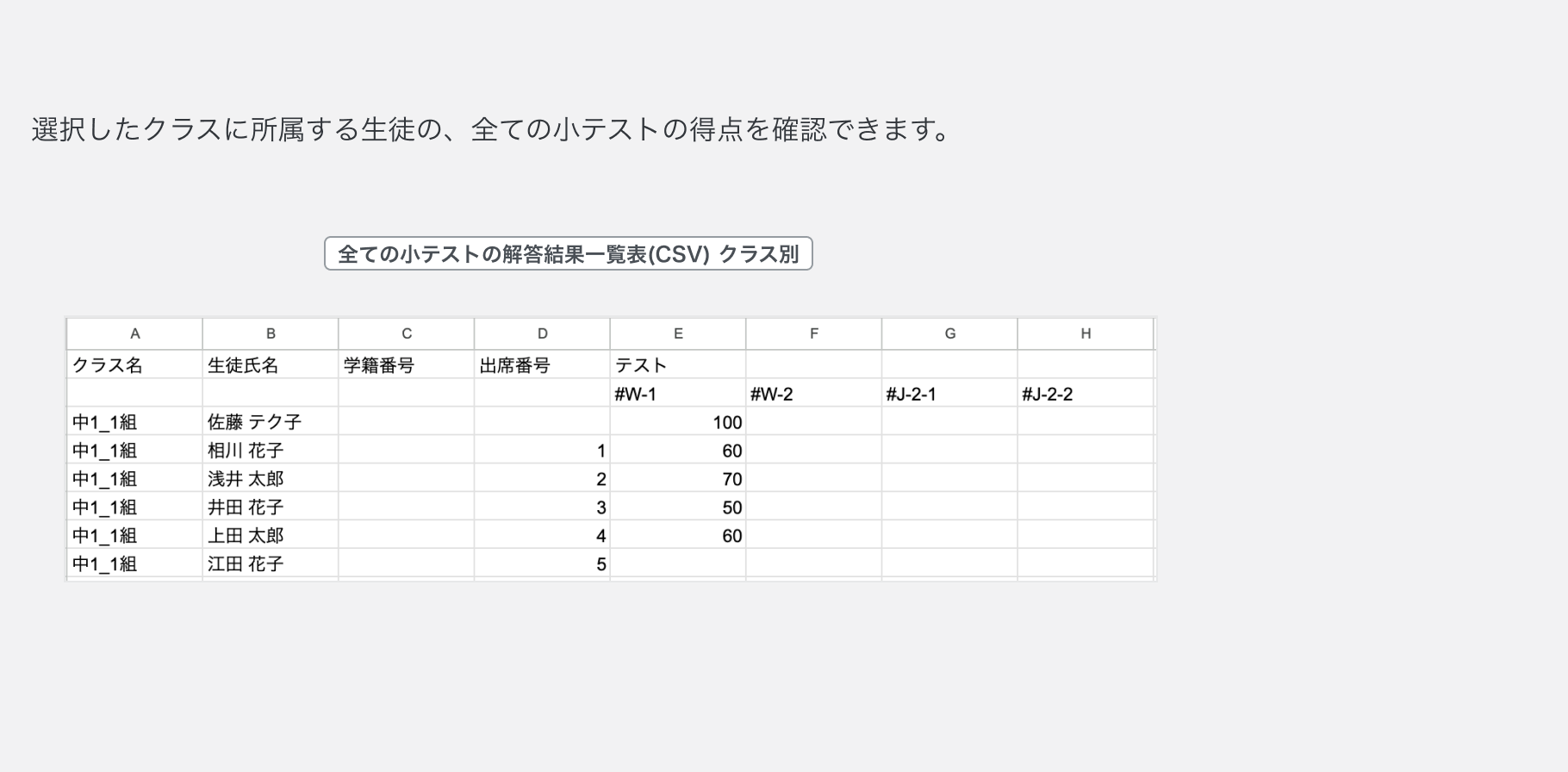Select the #J-2-2 test column label

(x=1045, y=392)
